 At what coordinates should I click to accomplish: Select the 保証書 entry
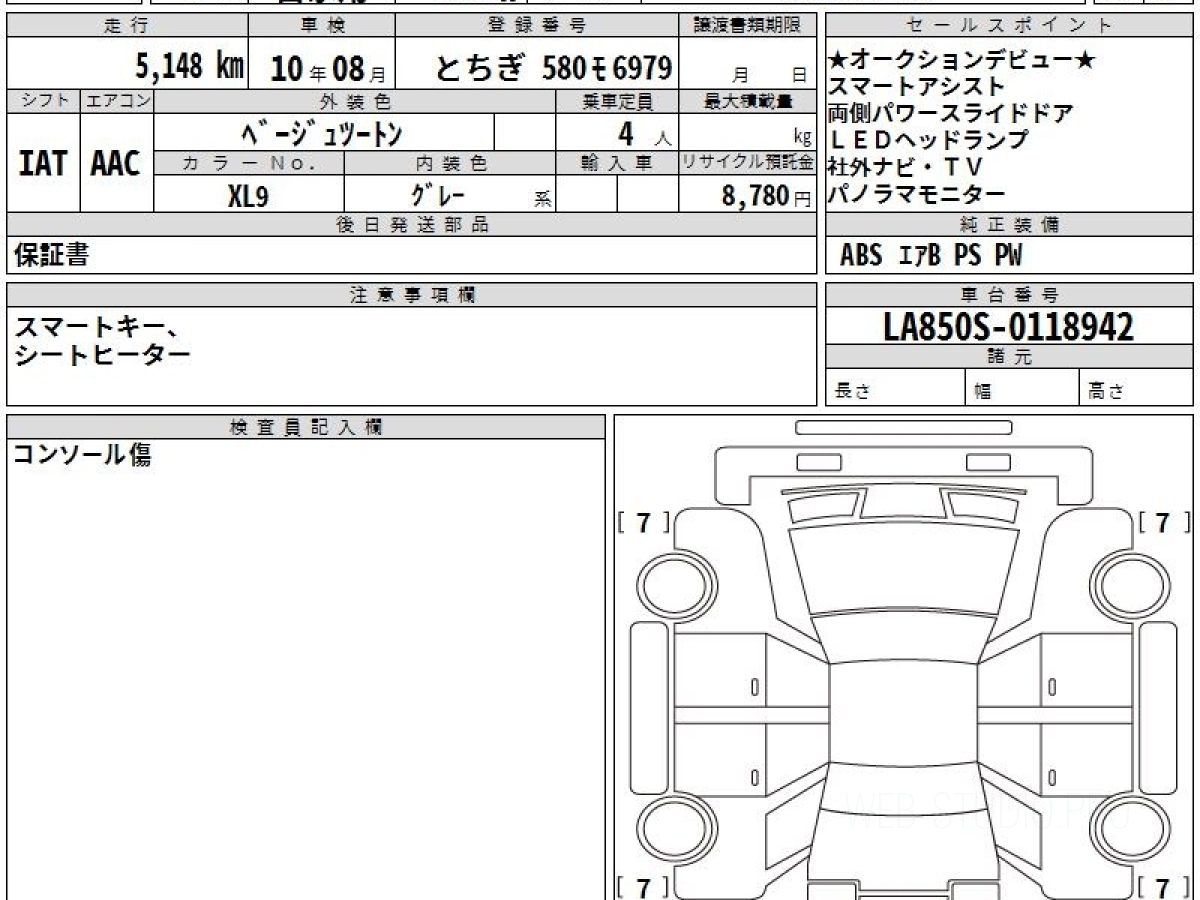[x=52, y=255]
